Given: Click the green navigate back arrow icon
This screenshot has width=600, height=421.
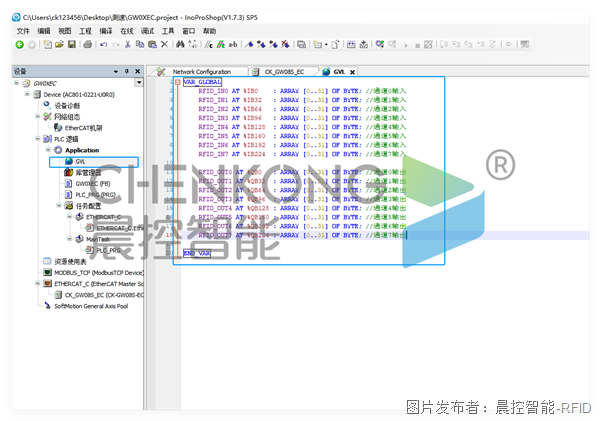Looking at the screenshot, I should [20, 45].
